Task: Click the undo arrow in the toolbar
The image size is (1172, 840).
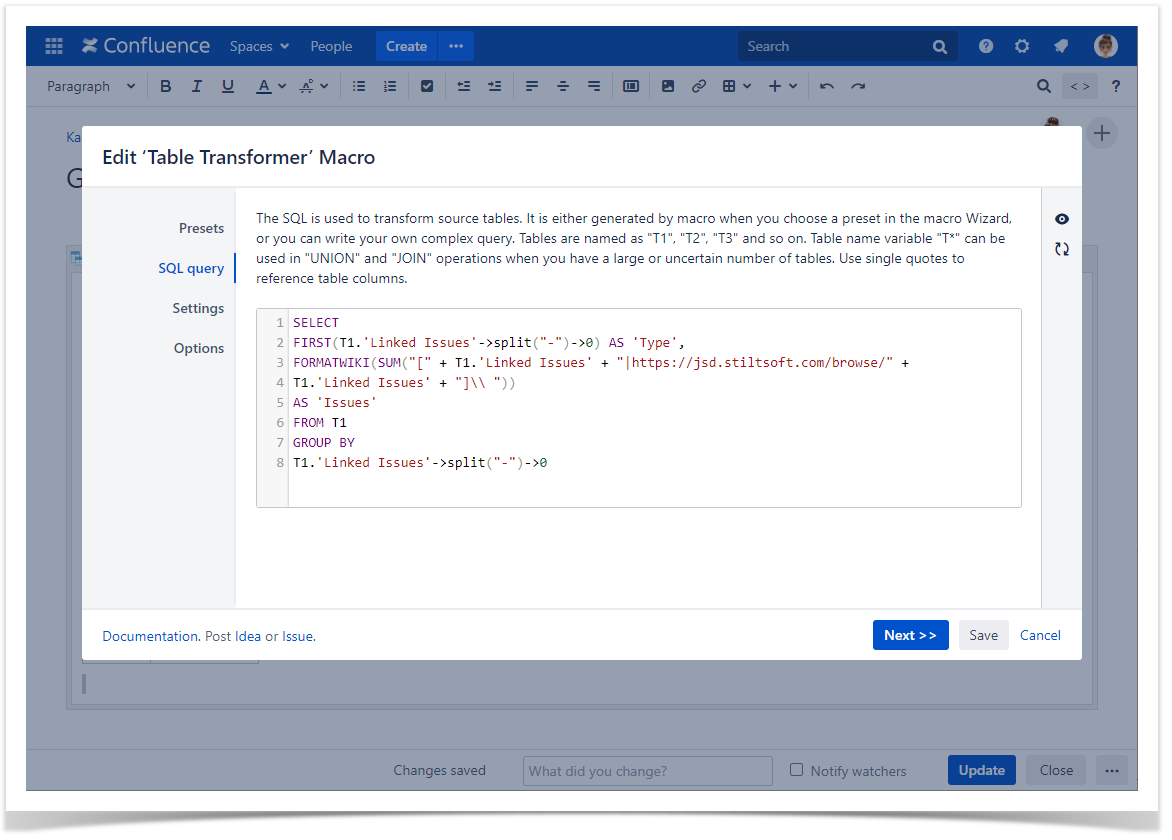Action: click(827, 87)
